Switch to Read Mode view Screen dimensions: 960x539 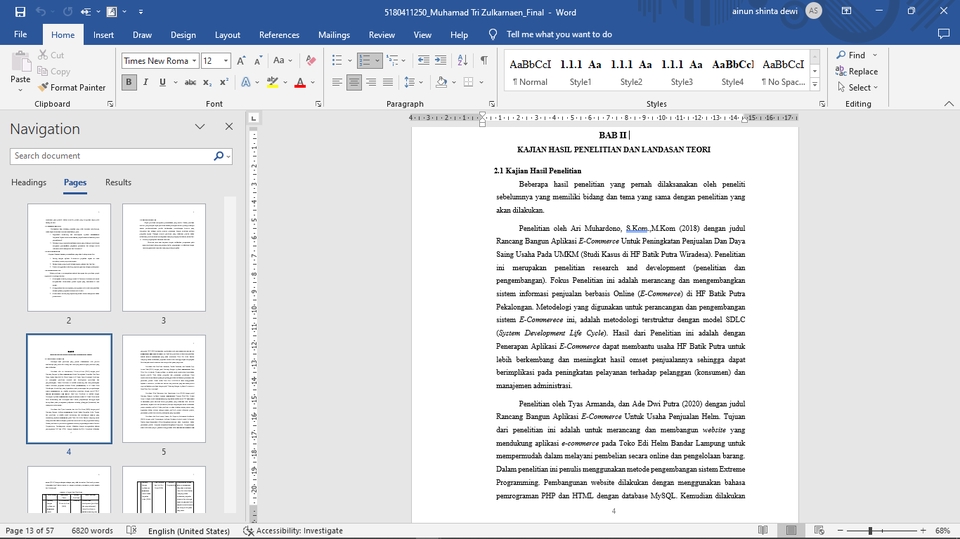point(763,530)
